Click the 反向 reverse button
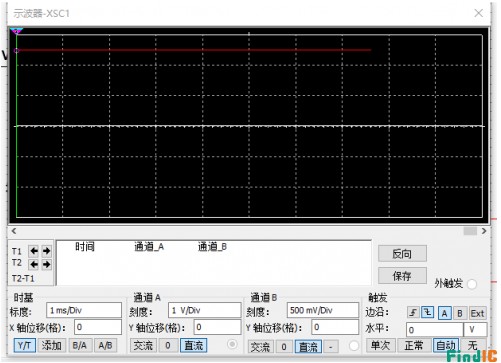The width and height of the screenshot is (501, 363). click(x=402, y=254)
